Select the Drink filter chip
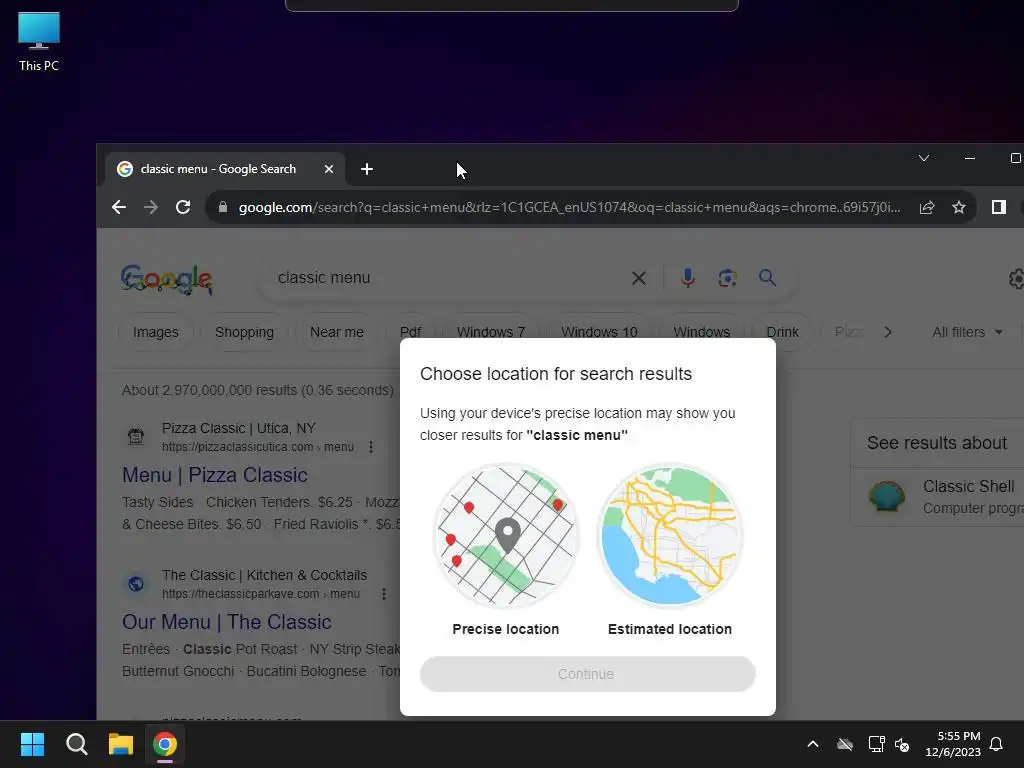Image resolution: width=1024 pixels, height=768 pixels. [782, 332]
